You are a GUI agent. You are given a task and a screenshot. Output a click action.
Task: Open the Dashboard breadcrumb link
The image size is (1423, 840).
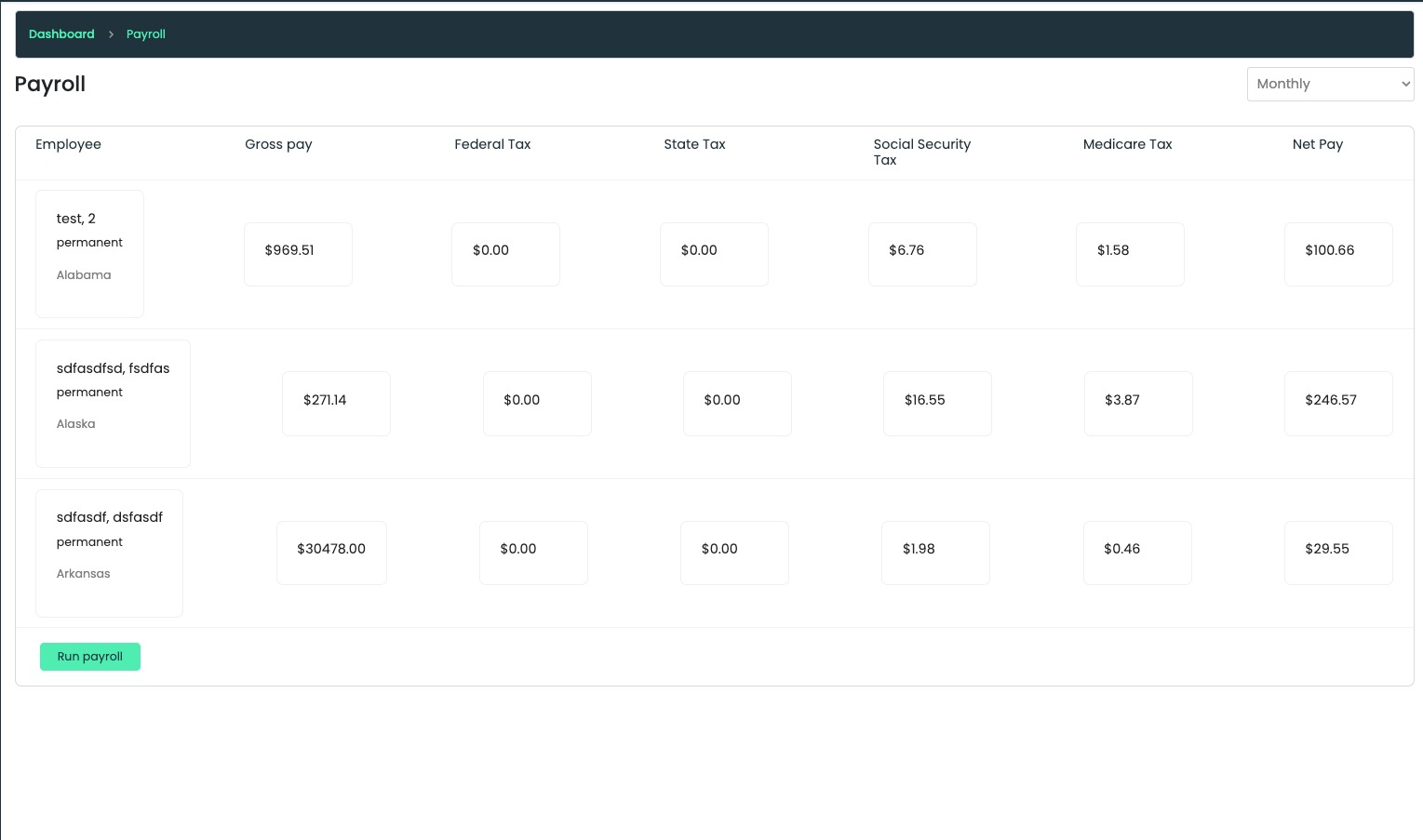(61, 33)
